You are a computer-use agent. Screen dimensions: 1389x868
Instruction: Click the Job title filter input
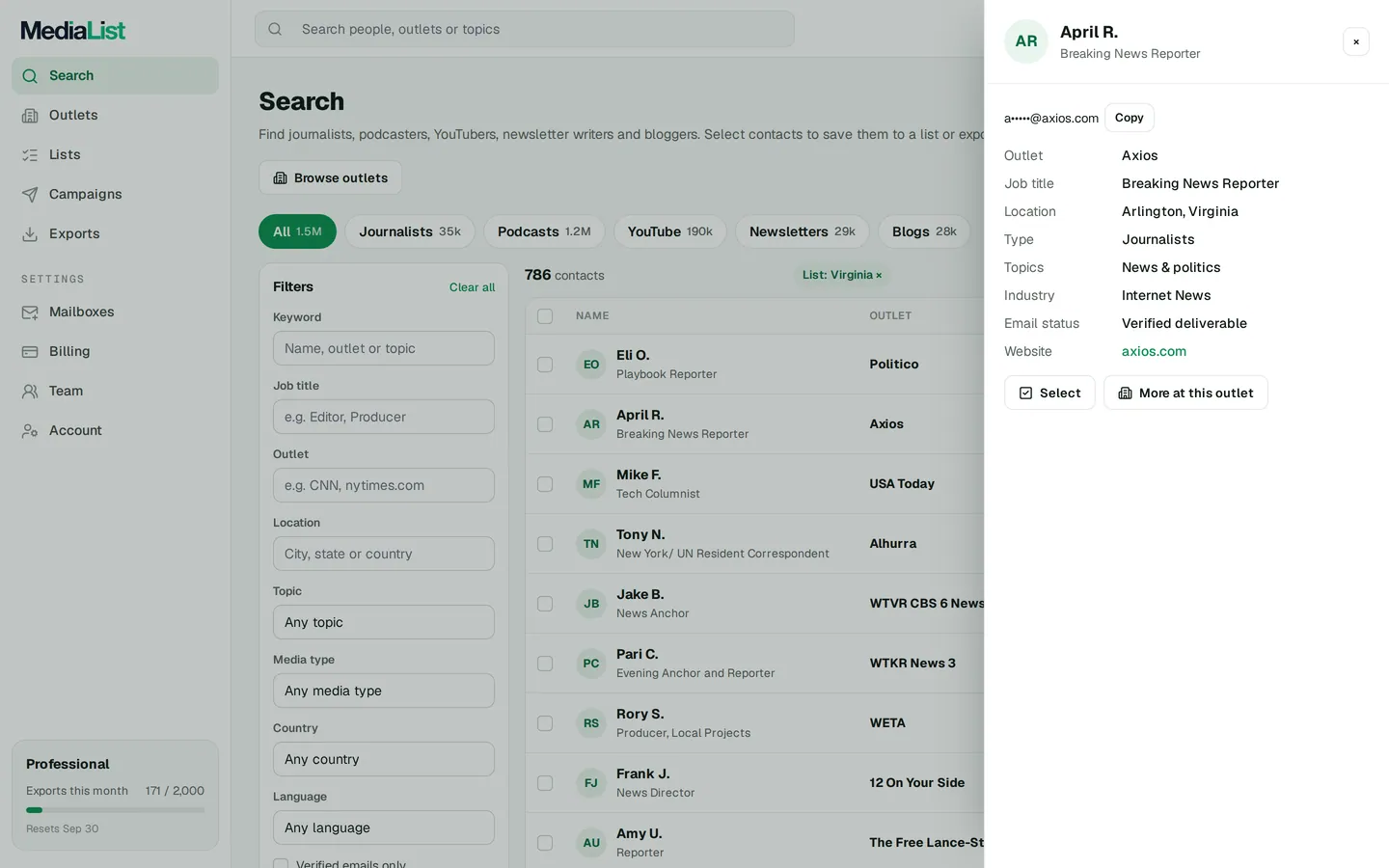(x=384, y=417)
